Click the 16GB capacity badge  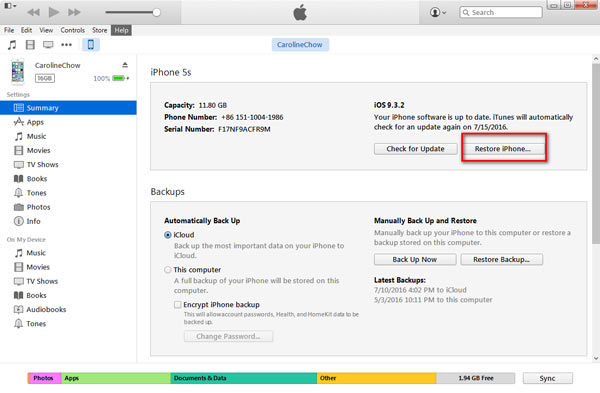(45, 78)
